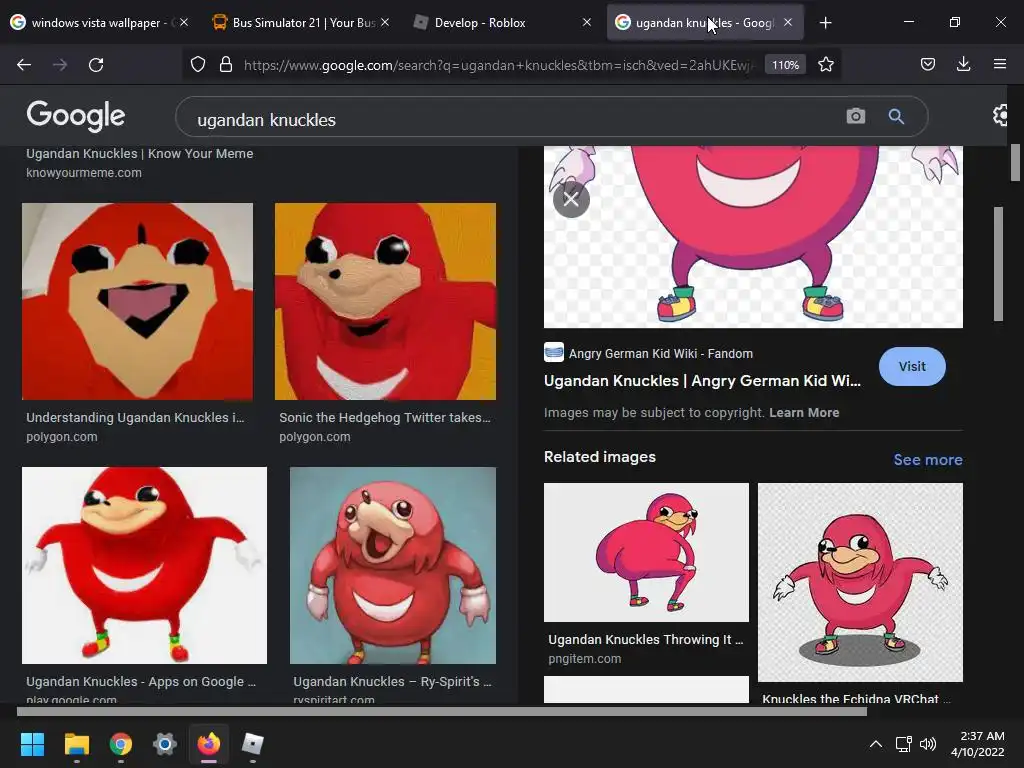Open the Learn More copyright link
The width and height of the screenshot is (1024, 768).
click(804, 413)
